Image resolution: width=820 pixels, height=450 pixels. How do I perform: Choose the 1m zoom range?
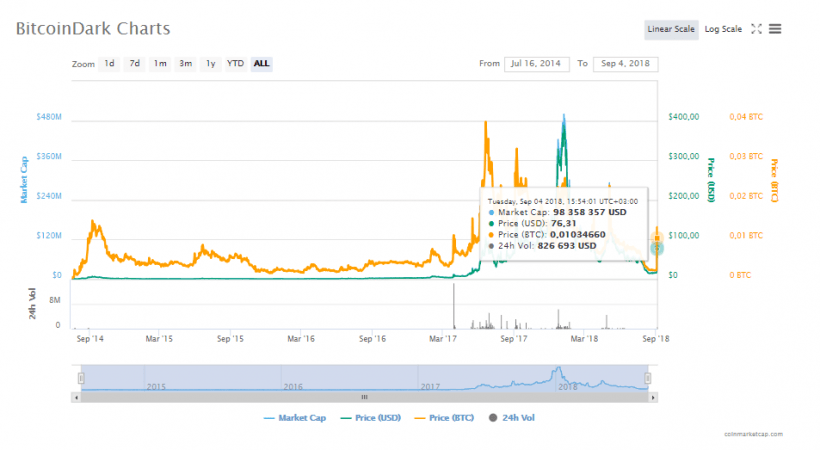[x=160, y=64]
